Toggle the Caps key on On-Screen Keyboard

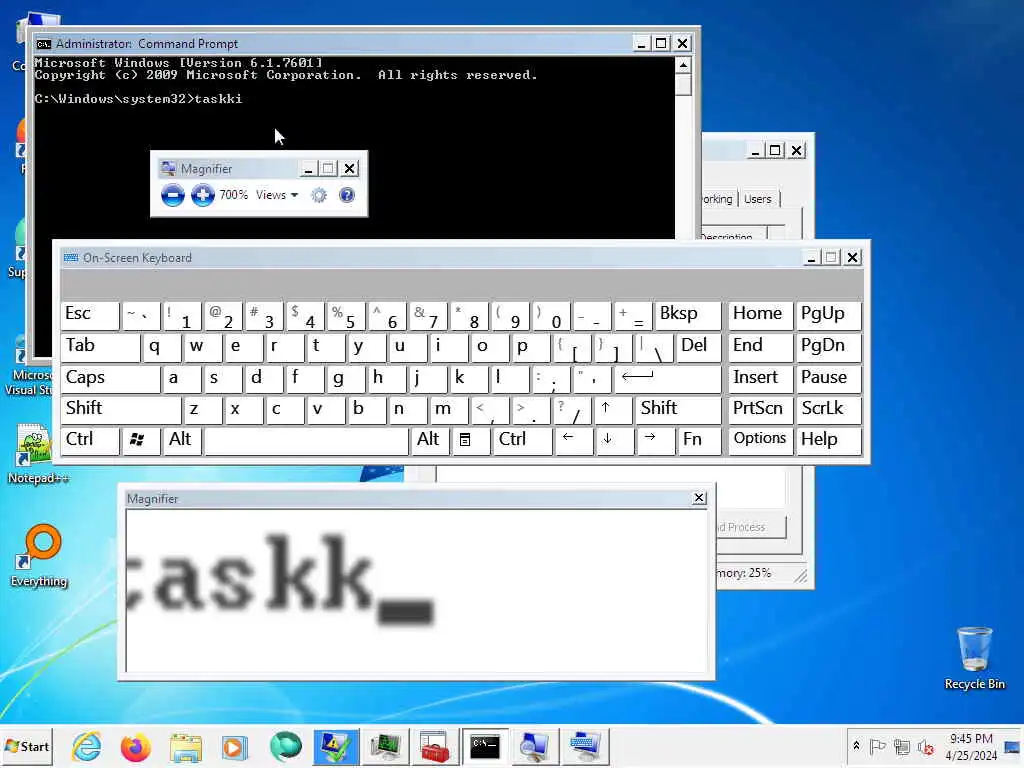pos(110,379)
